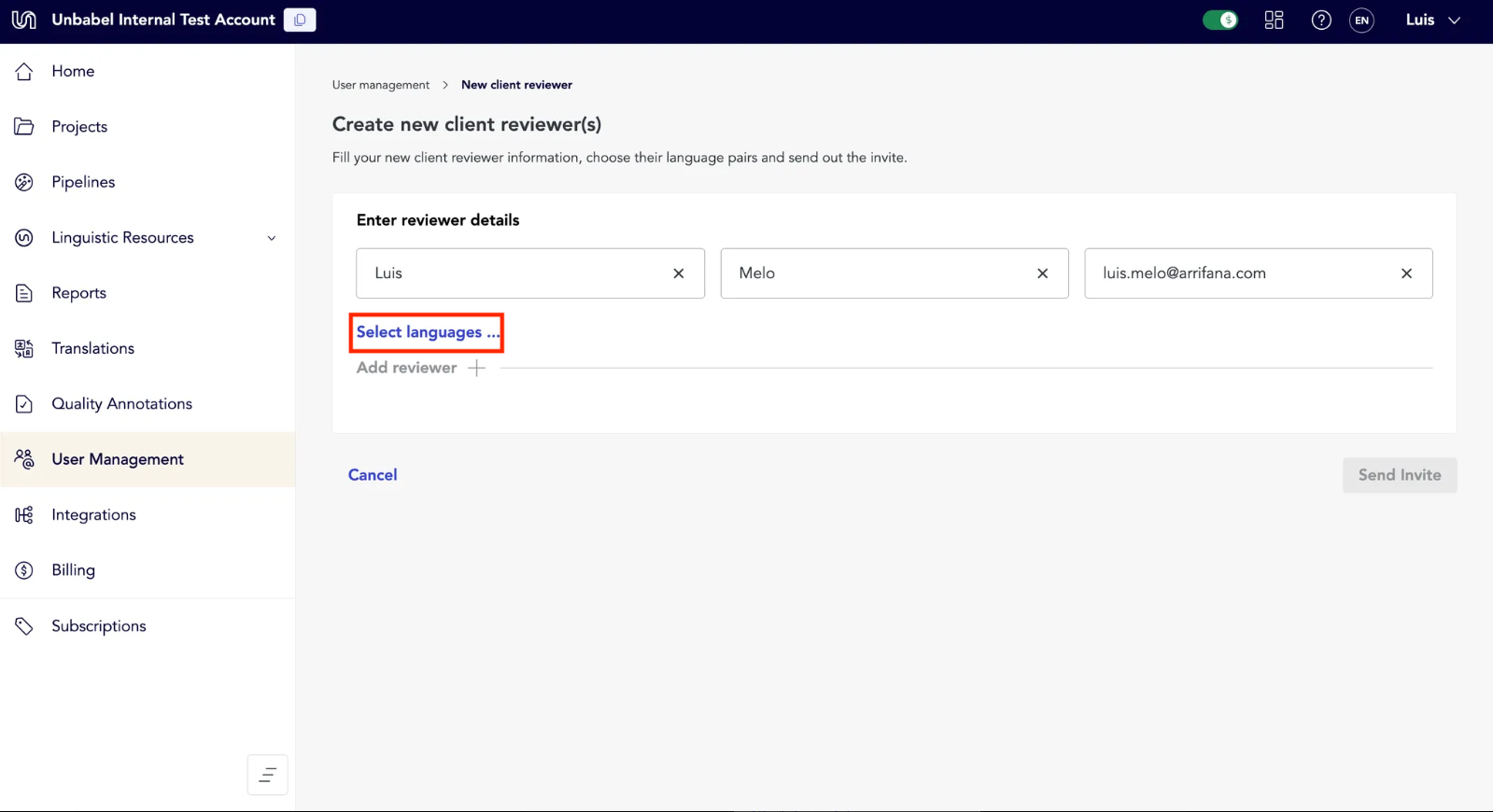Viewport: 1493px width, 812px height.
Task: Open the EN language selector
Action: [x=1361, y=20]
